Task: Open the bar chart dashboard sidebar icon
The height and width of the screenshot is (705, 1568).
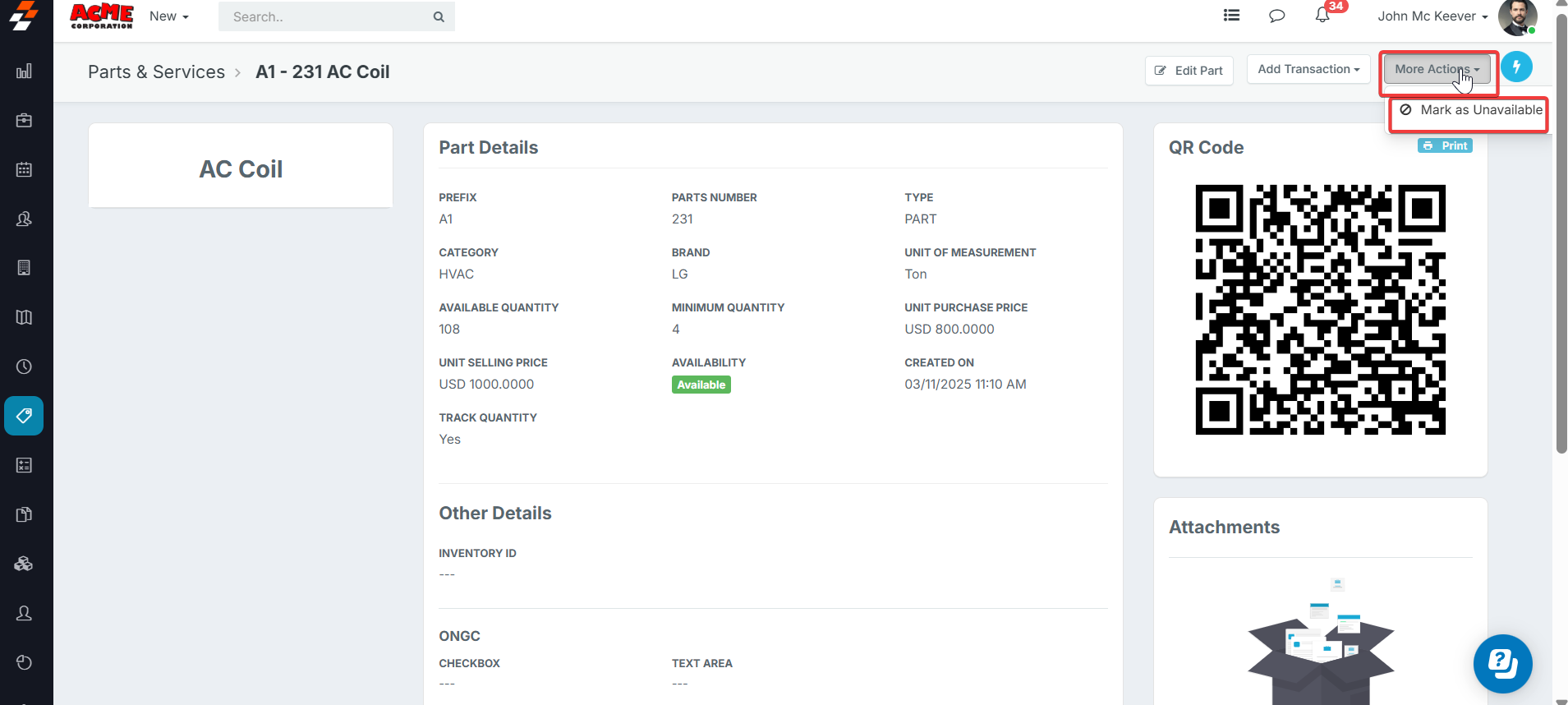Action: coord(24,71)
